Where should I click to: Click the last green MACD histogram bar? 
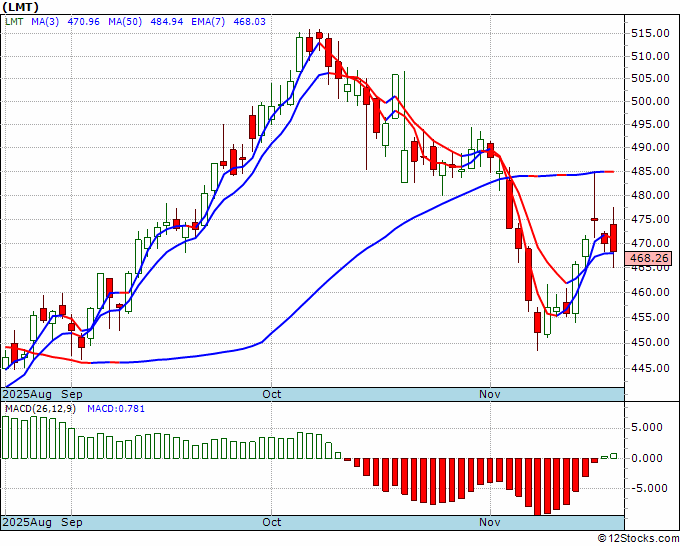614,456
